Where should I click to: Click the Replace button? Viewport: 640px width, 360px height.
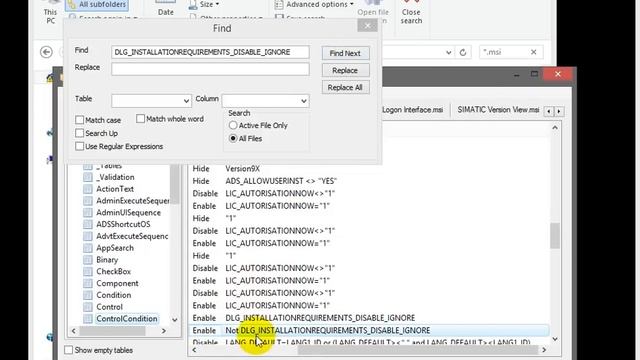(x=345, y=70)
